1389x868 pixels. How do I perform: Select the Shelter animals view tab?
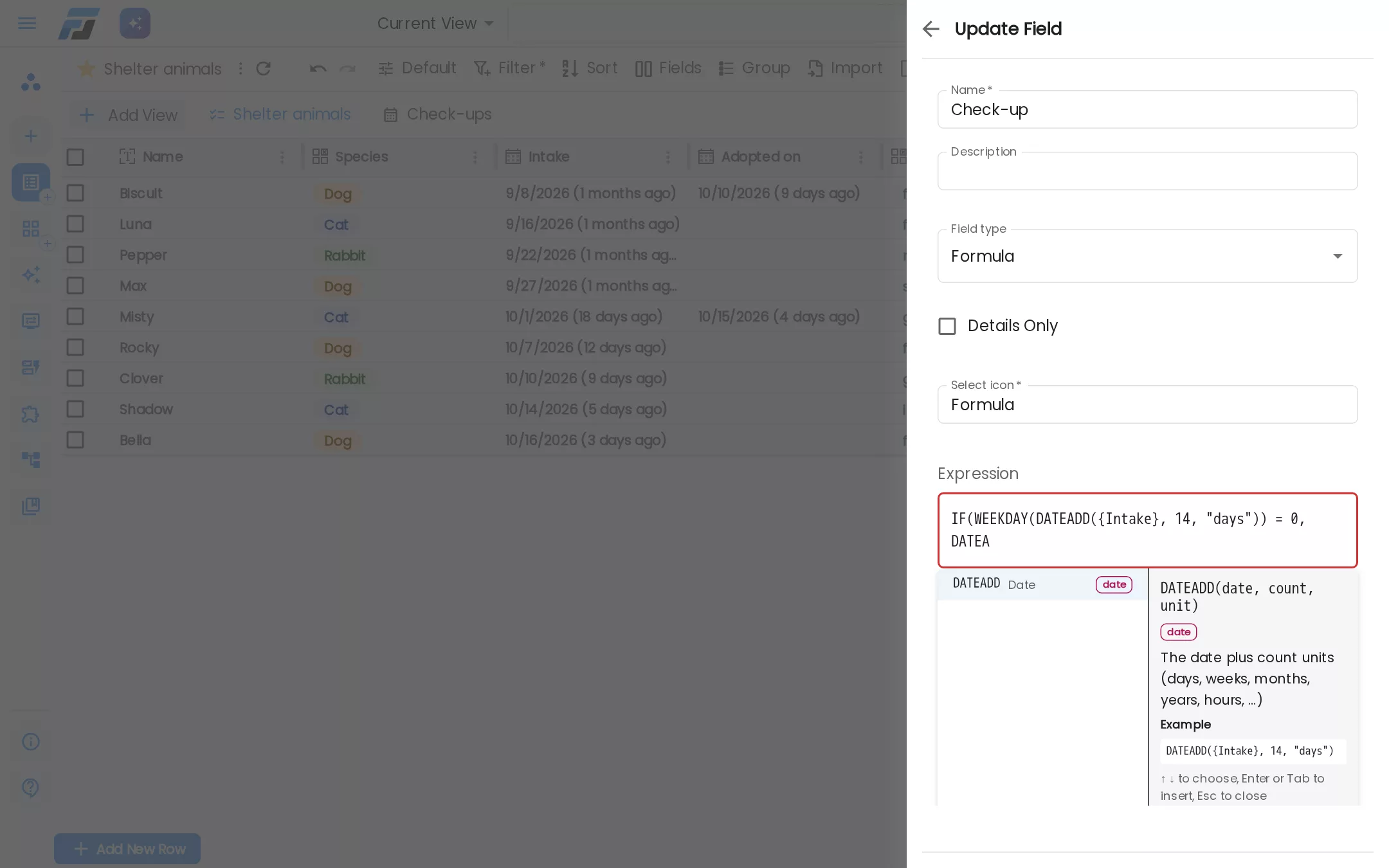[x=280, y=114]
